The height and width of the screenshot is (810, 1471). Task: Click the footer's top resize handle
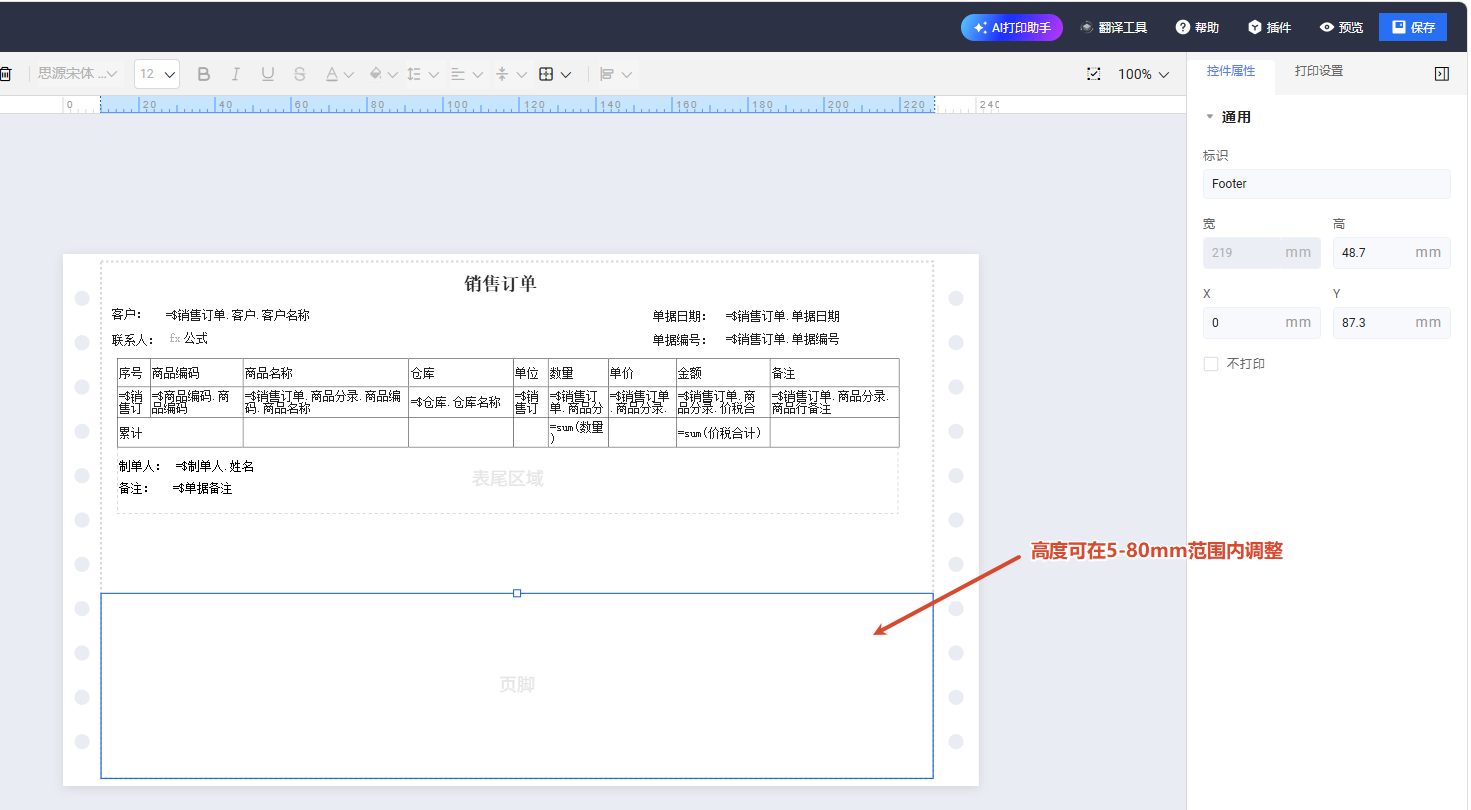(x=517, y=593)
